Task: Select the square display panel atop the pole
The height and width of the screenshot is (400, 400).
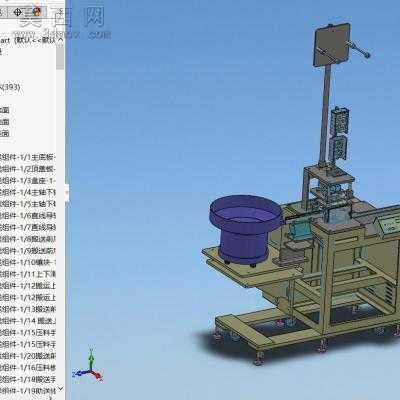Action: click(x=332, y=45)
